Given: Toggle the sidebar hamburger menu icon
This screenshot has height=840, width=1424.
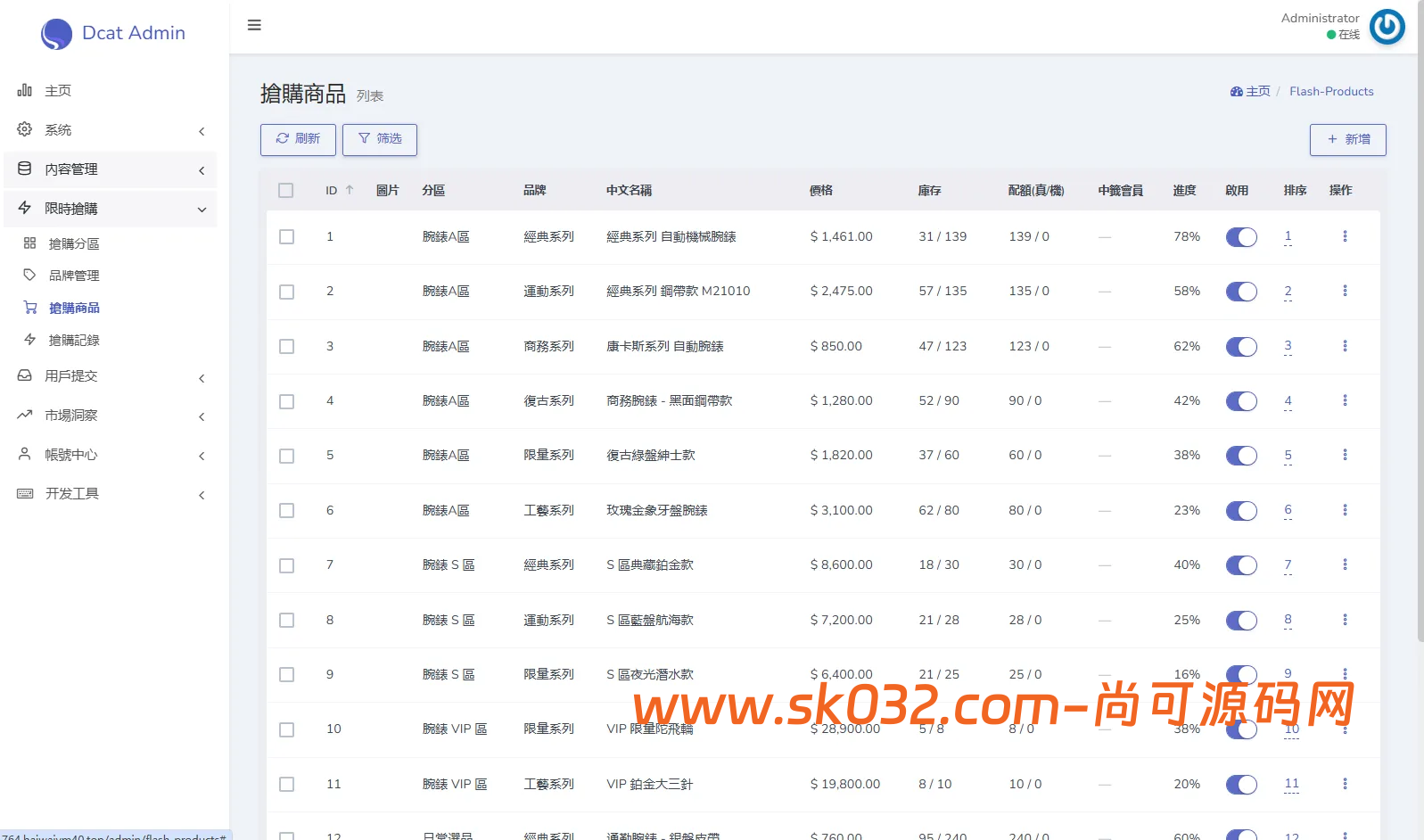Looking at the screenshot, I should coord(254,25).
